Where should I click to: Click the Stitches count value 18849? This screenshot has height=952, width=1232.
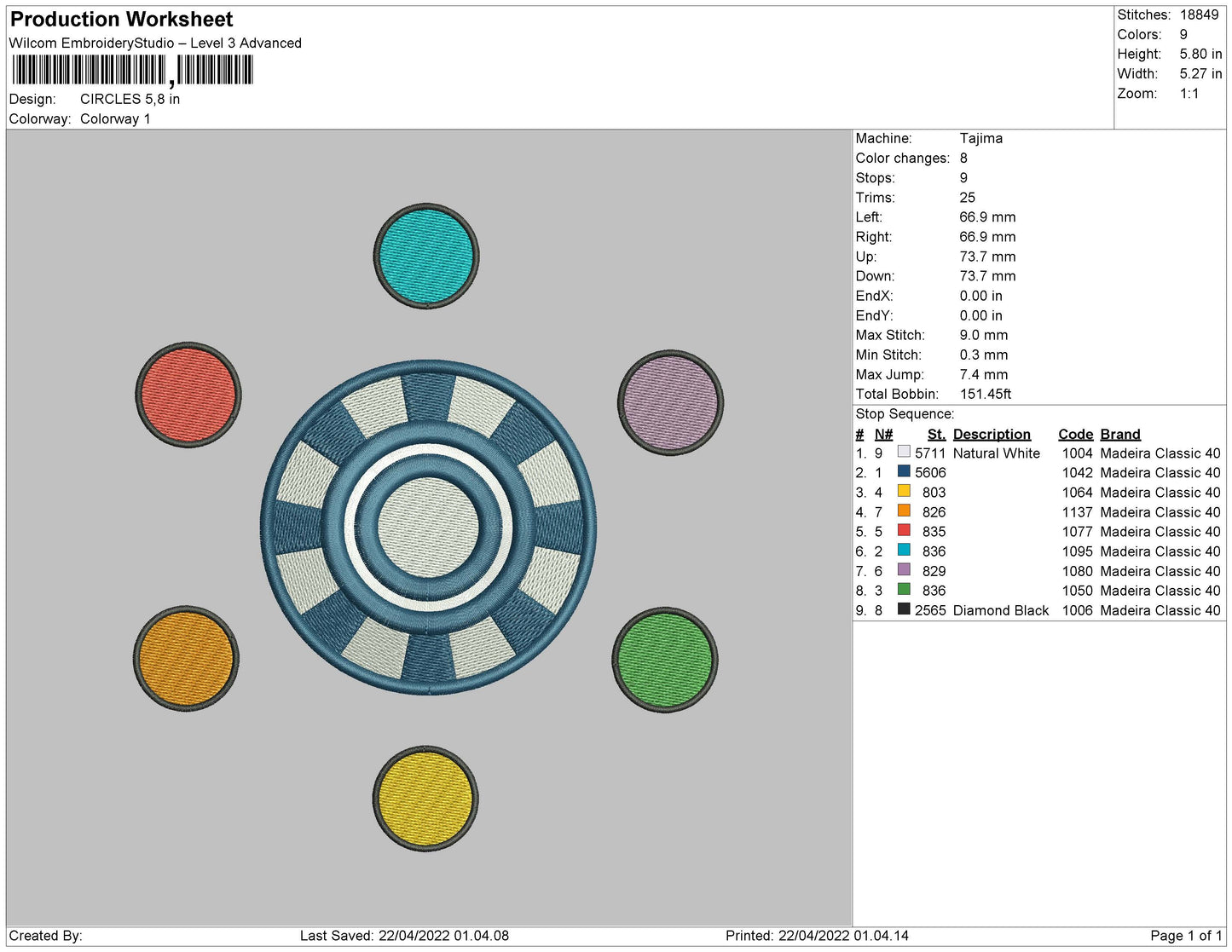click(1199, 14)
